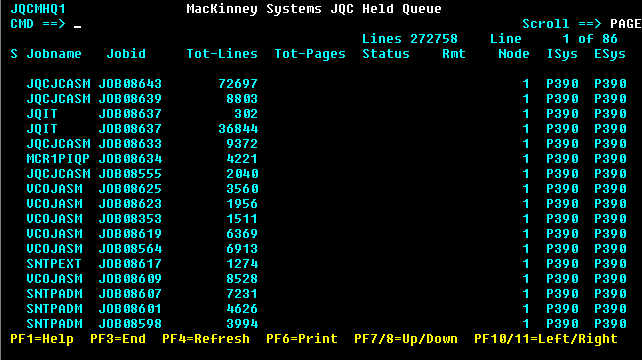Click the Jobid column header
This screenshot has height=360, width=642.
click(126, 54)
